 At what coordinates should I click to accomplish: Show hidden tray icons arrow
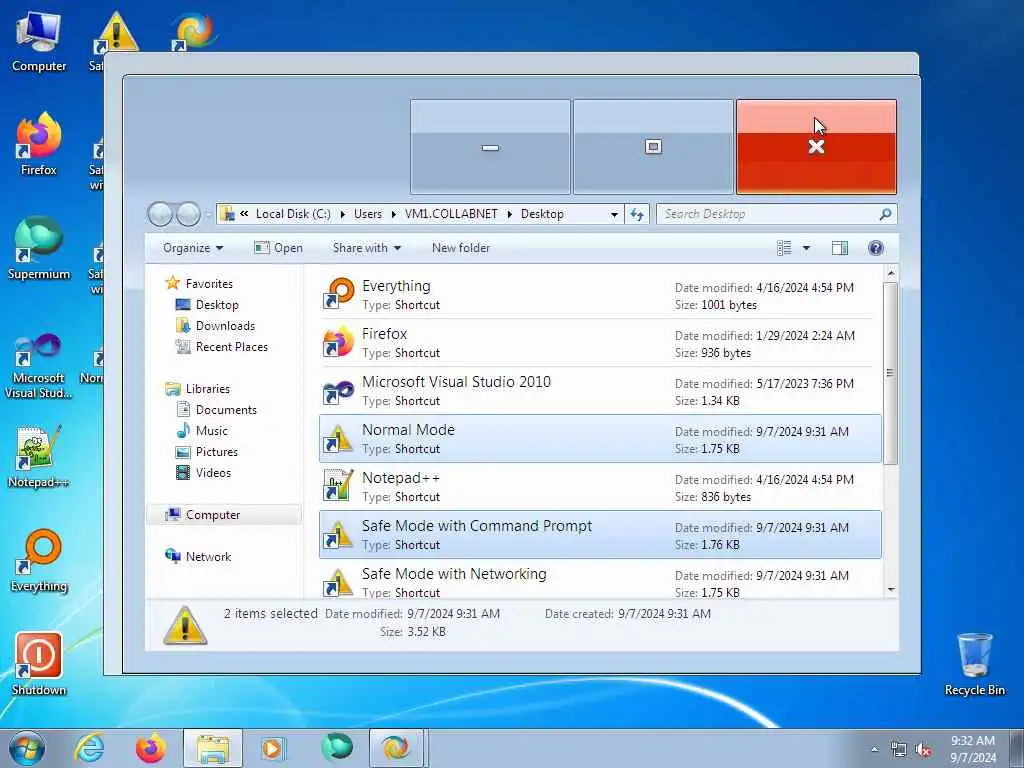point(874,750)
